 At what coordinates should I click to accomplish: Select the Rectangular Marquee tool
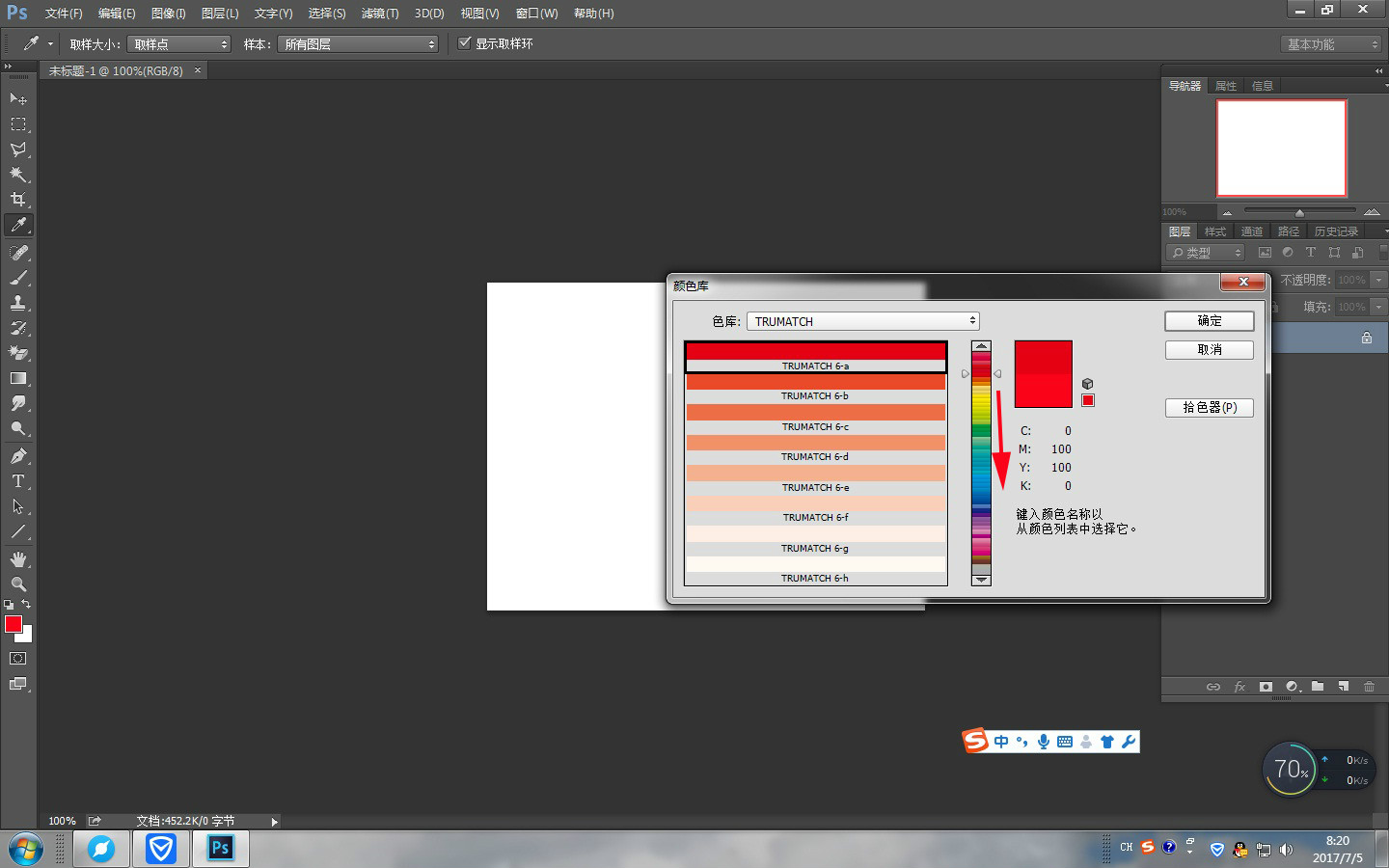pyautogui.click(x=18, y=124)
